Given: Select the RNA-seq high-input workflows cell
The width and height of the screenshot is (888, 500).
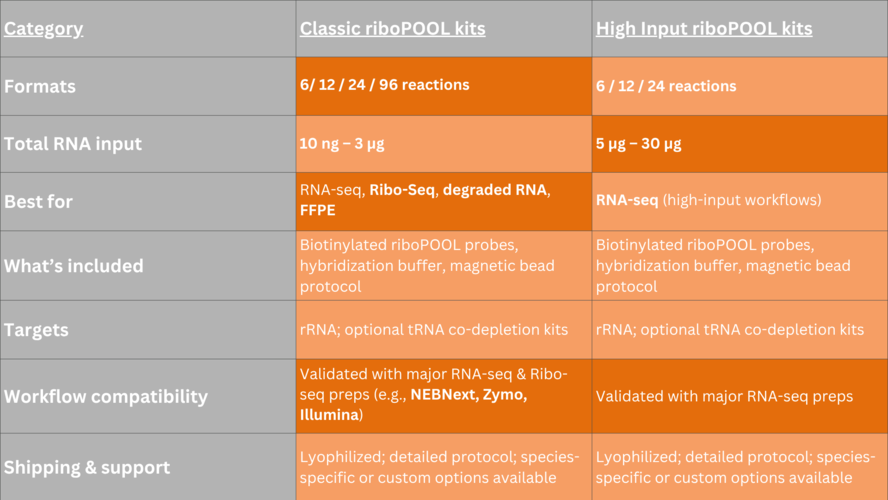Looking at the screenshot, I should (x=740, y=202).
